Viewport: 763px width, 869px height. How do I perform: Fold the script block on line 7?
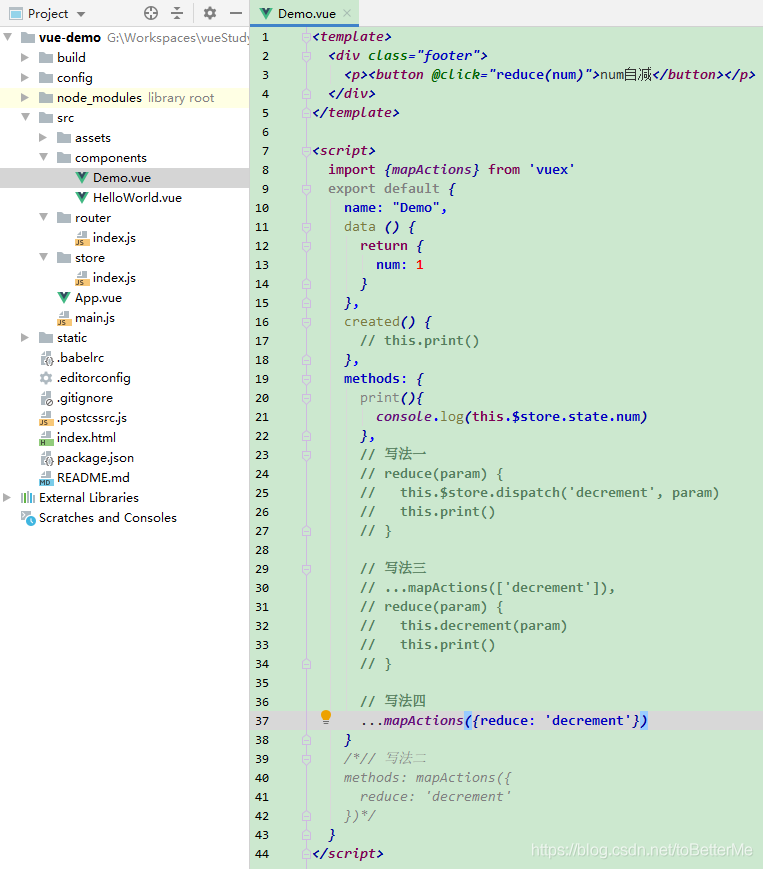pos(306,151)
